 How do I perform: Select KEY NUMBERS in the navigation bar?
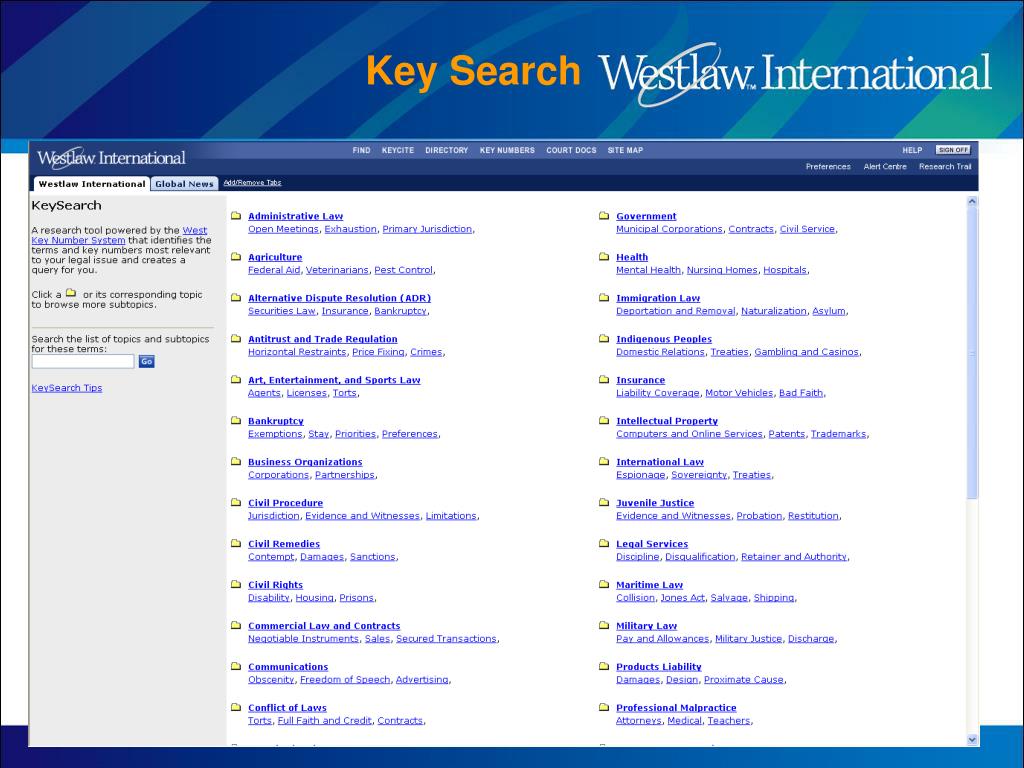click(507, 150)
